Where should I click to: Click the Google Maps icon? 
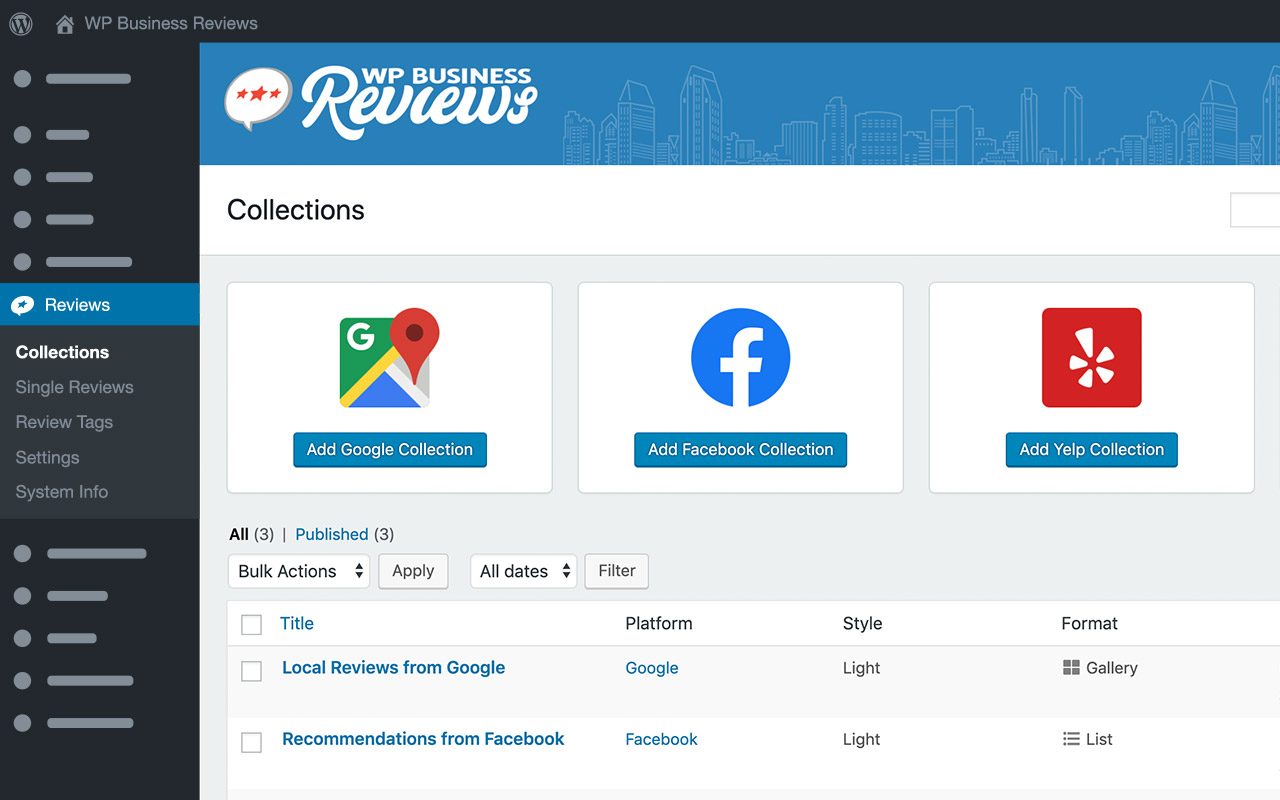coord(389,360)
